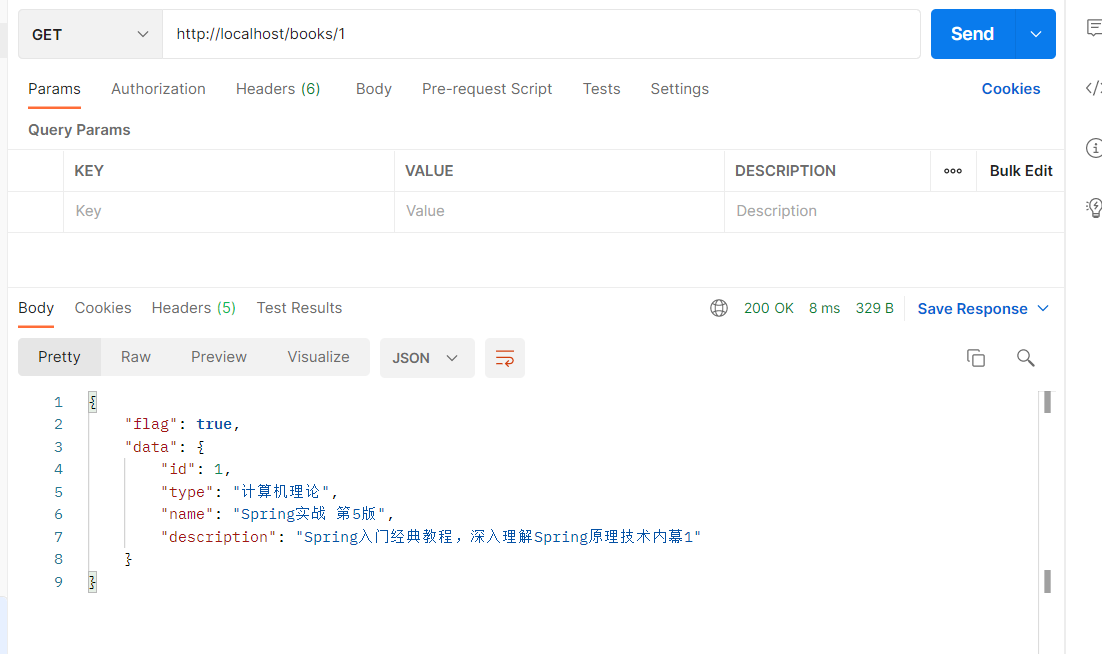The image size is (1102, 654).
Task: Select the Pretty view mode
Action: [x=59, y=357]
